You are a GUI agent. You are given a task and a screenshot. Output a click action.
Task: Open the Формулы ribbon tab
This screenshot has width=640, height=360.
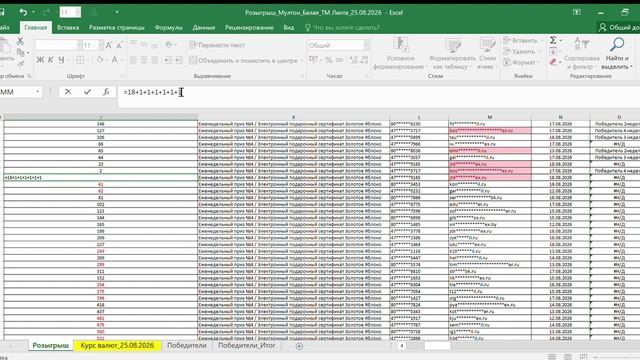click(168, 27)
